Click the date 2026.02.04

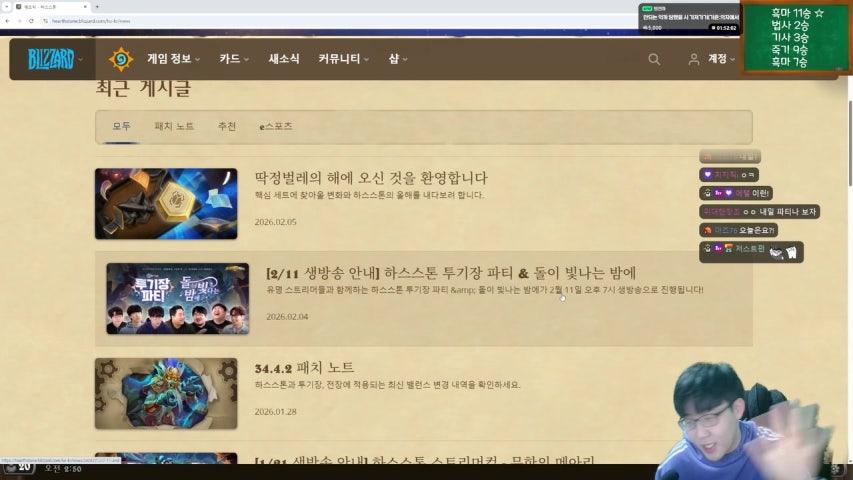click(x=287, y=317)
